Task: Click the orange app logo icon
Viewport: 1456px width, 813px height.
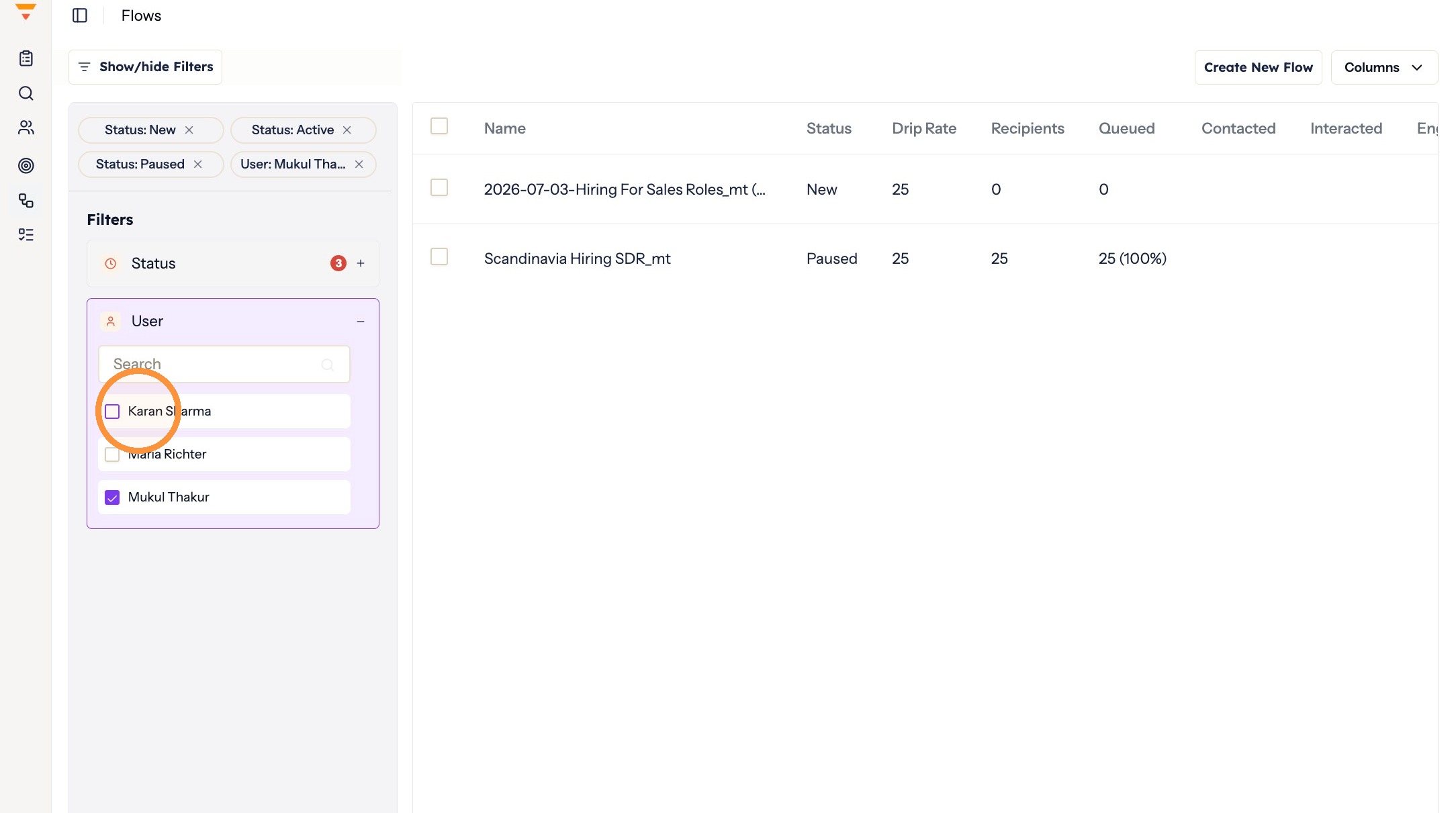Action: (x=26, y=11)
